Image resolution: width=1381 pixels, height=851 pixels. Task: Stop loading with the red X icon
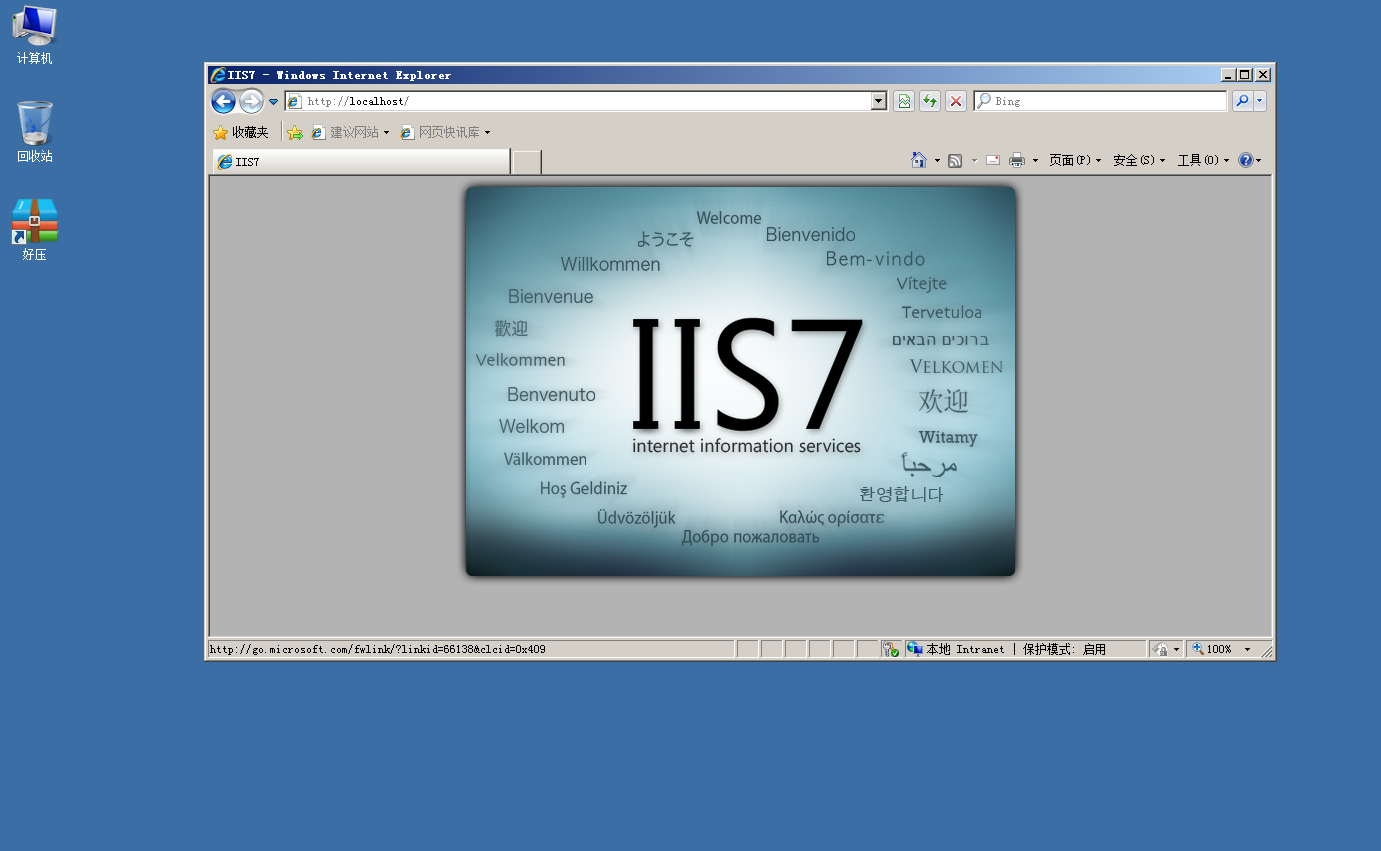pos(956,101)
